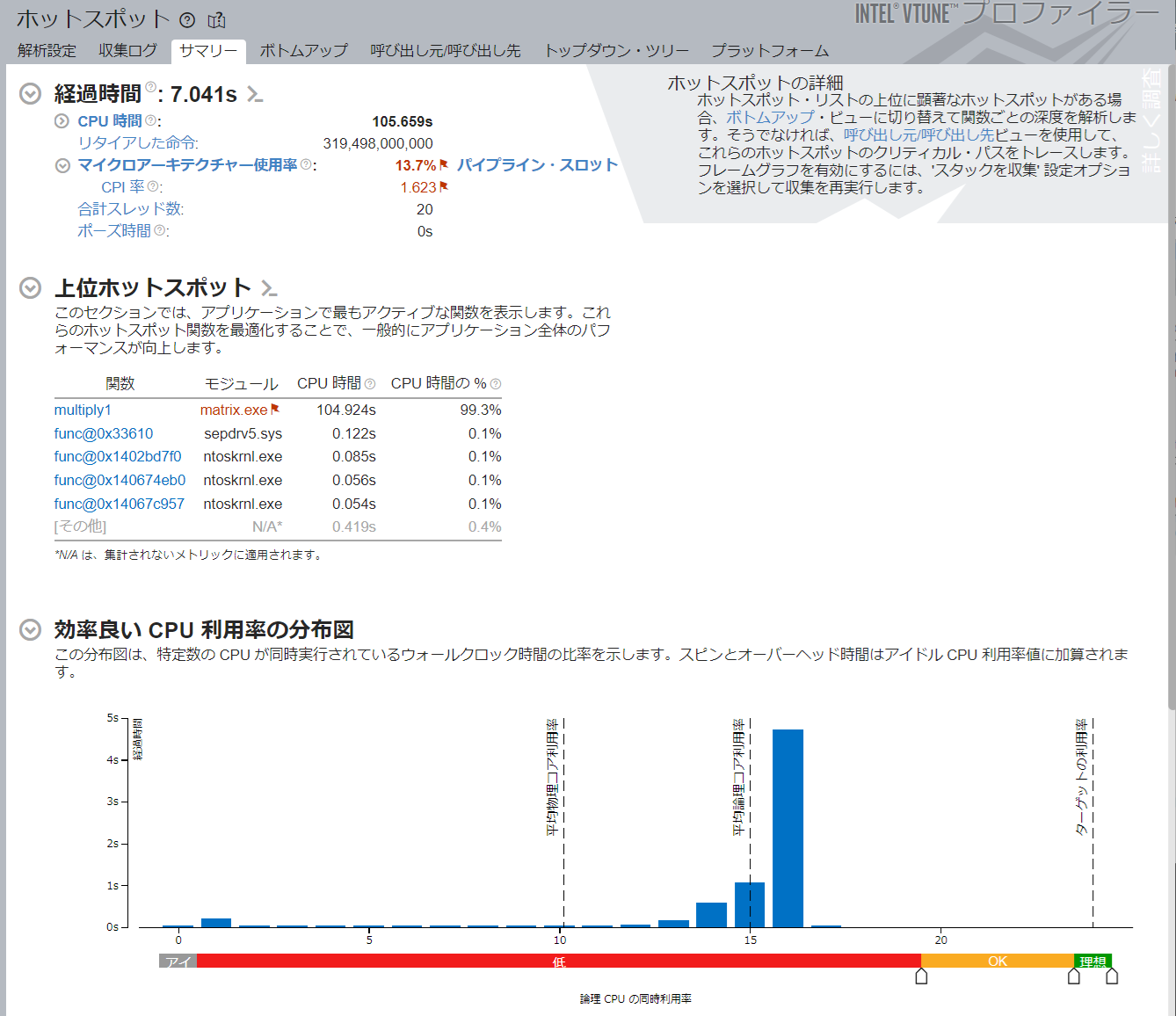Click help icon next to ポーズ時間
Screen dimensions: 1176x1016
[x=160, y=230]
